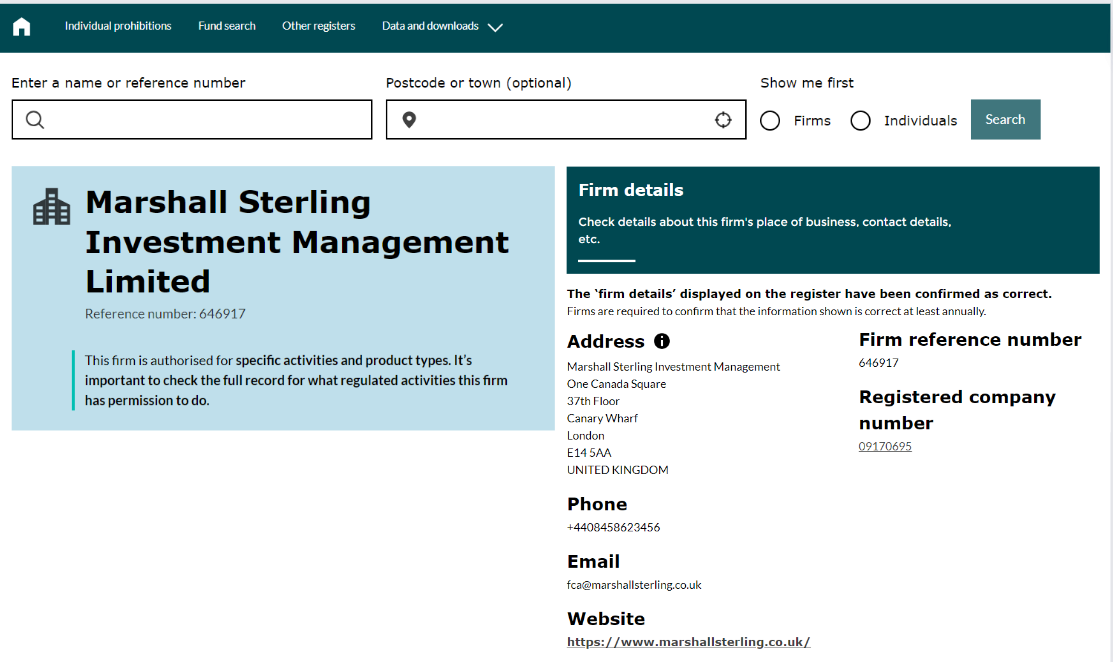Screen dimensions: 1113x662
Task: Click the firm building icon
Action: (52, 206)
